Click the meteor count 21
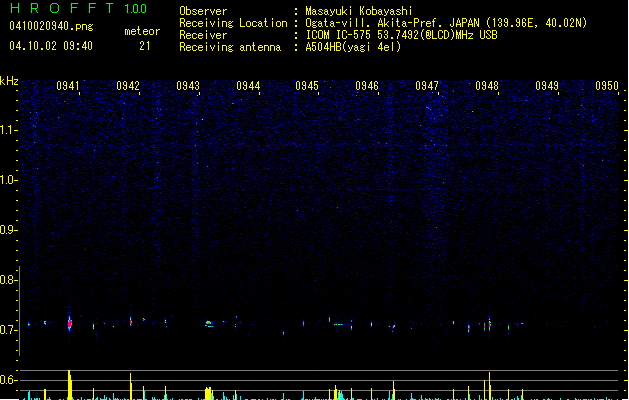Screen dimensions: 629x400 (x=144, y=46)
